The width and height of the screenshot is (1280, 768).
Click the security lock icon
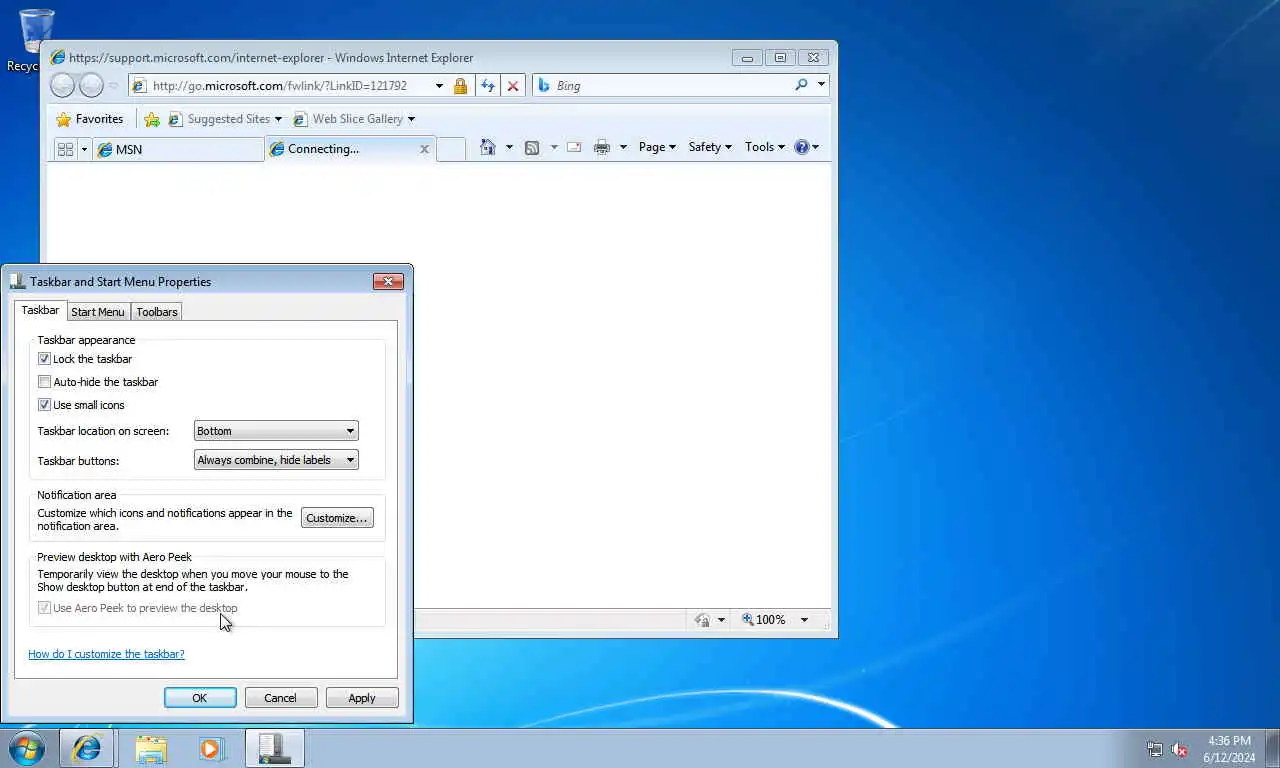click(460, 86)
